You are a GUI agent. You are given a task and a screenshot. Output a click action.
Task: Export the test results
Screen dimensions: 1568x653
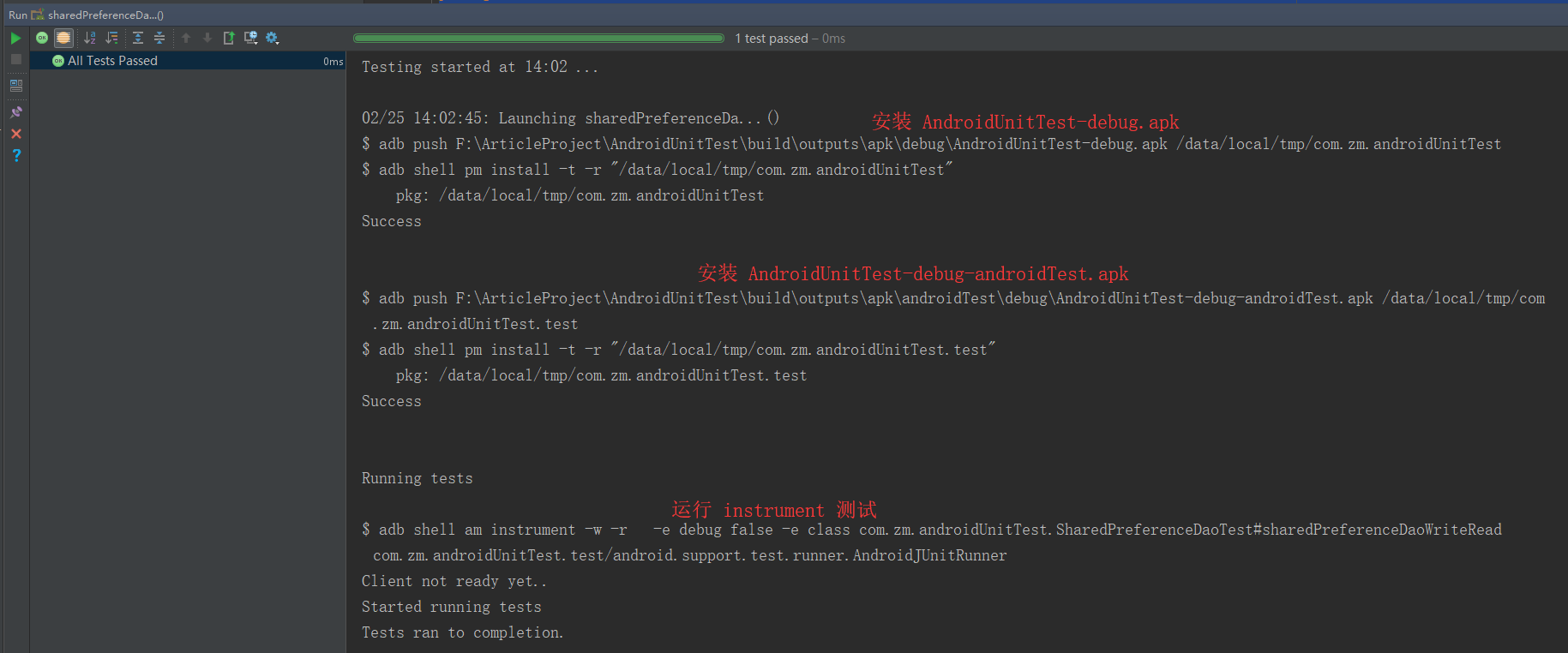[229, 38]
